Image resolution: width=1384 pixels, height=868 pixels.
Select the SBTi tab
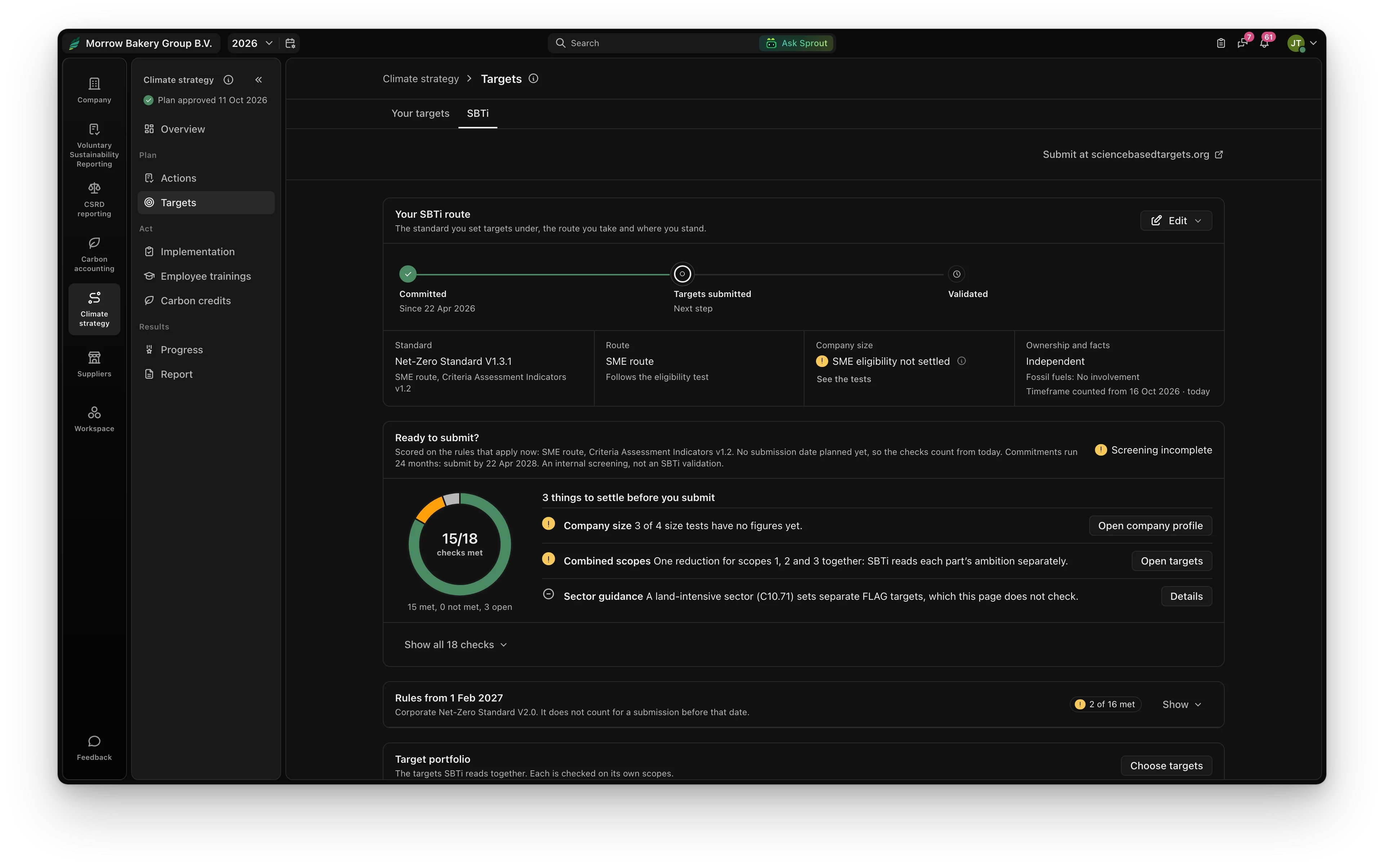[x=478, y=113]
